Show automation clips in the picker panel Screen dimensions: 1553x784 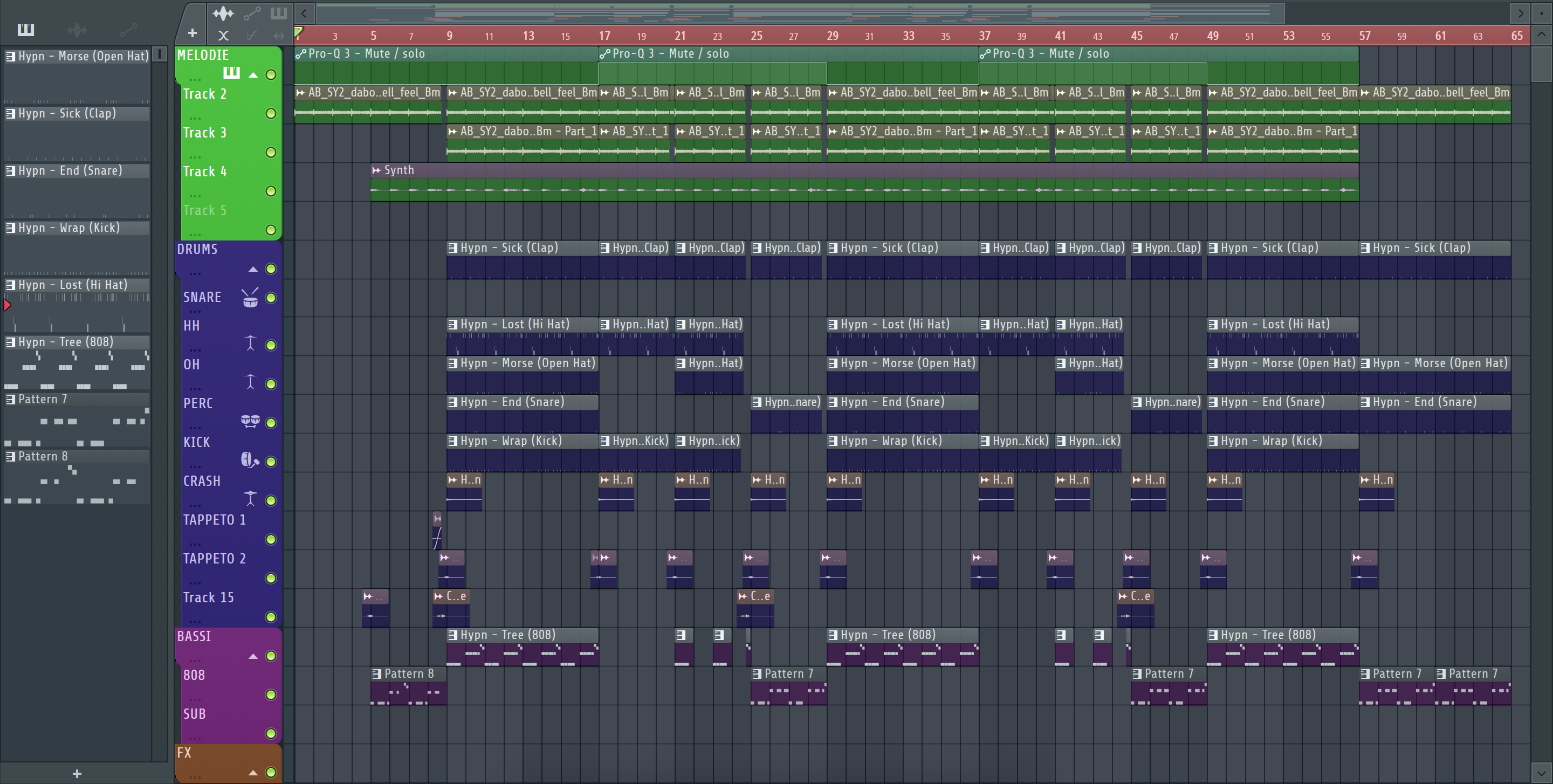pyautogui.click(x=128, y=30)
